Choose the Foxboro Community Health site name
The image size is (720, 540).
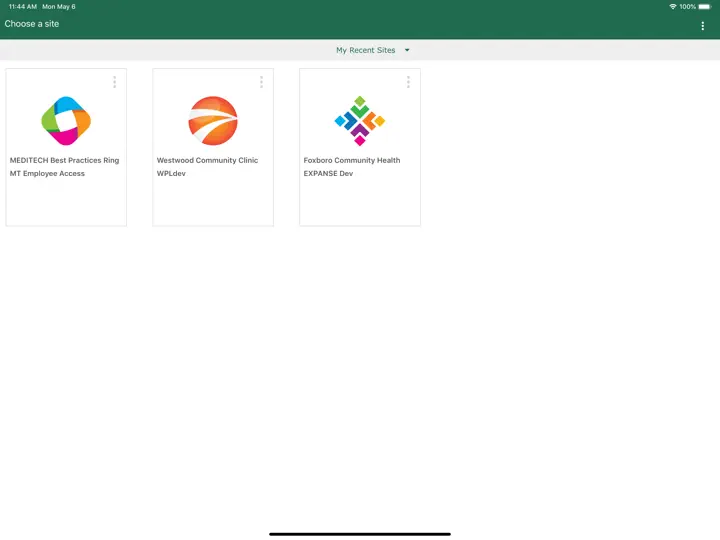coord(352,160)
